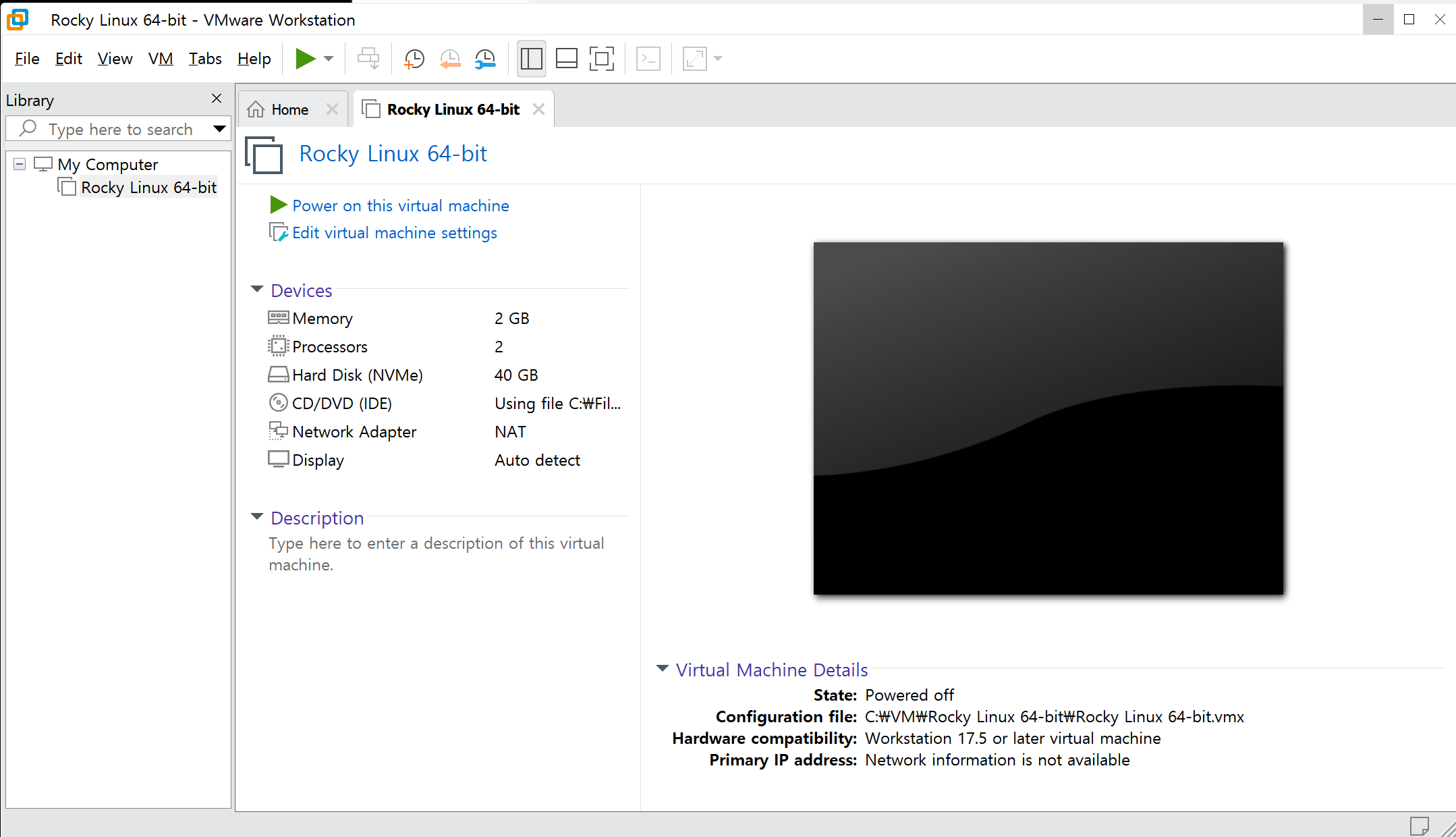Click the Display Auto detect value
The image size is (1456, 837).
(x=537, y=460)
